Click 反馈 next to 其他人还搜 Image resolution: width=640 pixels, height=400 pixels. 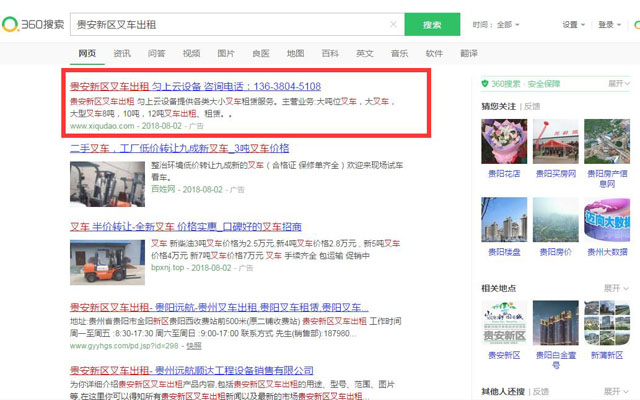(x=541, y=391)
